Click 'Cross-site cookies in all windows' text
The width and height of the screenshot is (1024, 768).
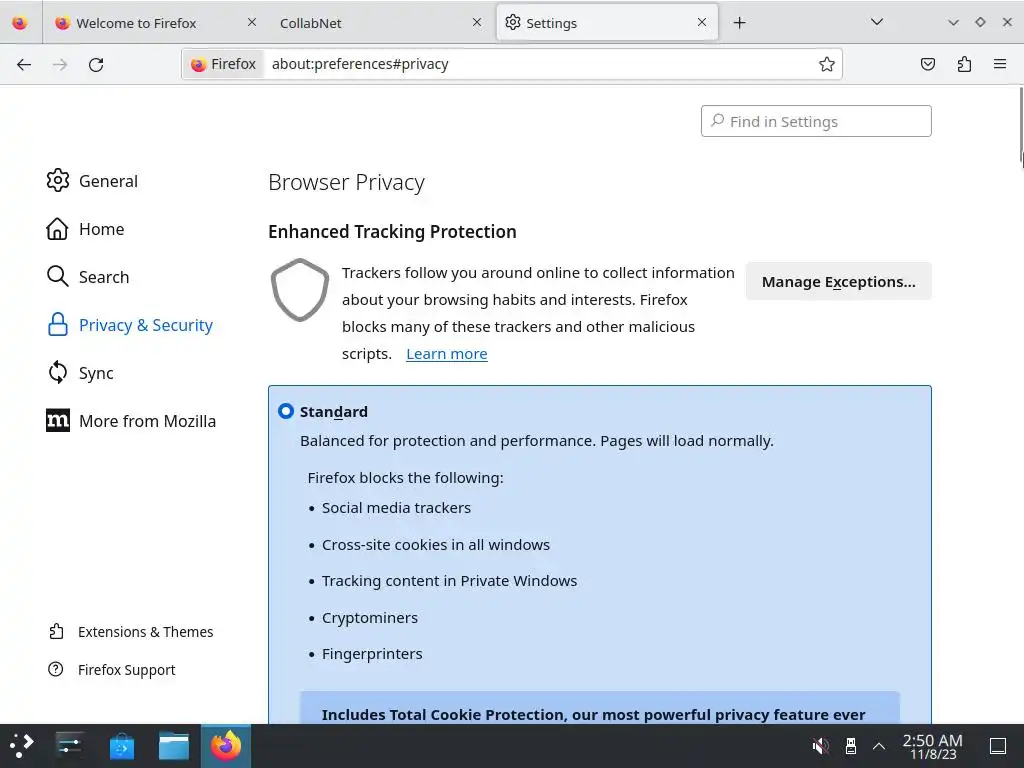tap(436, 545)
